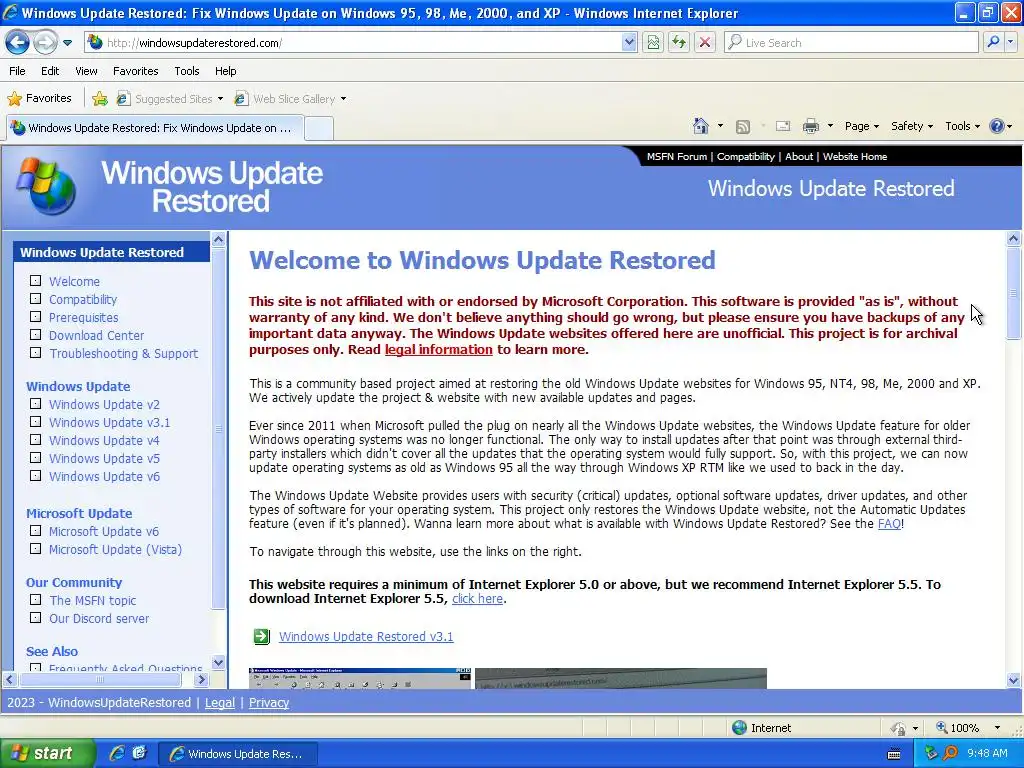Open the Tools menu in menu bar
Viewport: 1024px width, 768px height.
tap(186, 71)
